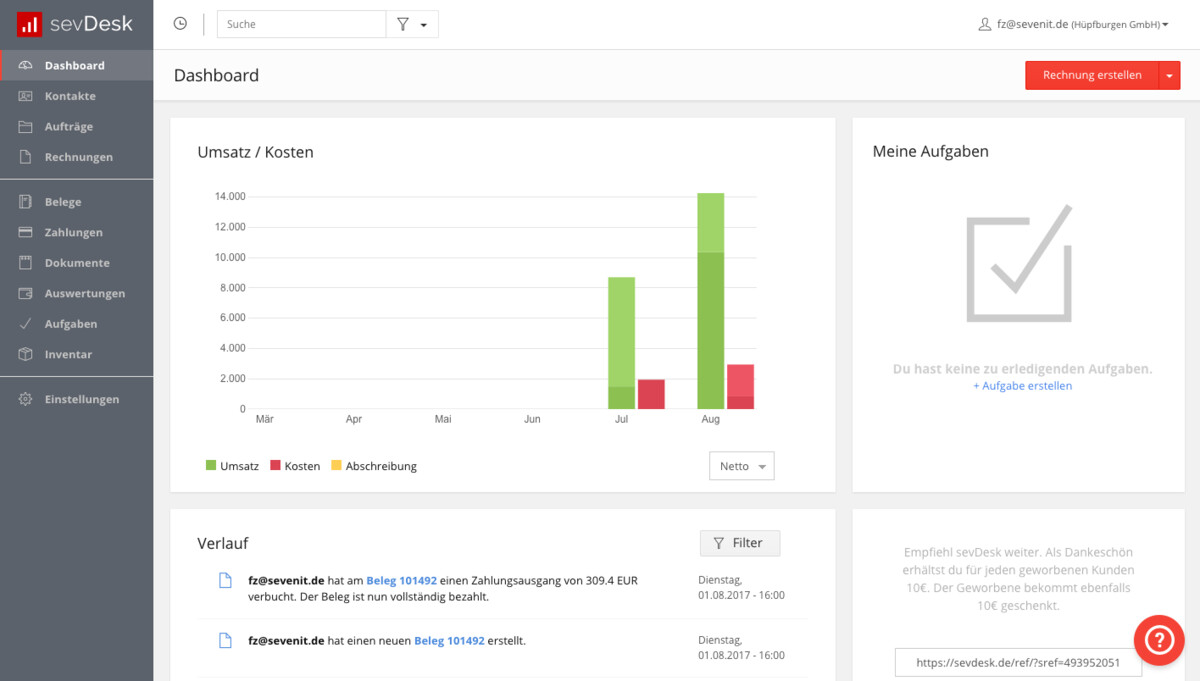Image resolution: width=1200 pixels, height=681 pixels.
Task: Click the search filter funnel icon
Action: tap(403, 24)
